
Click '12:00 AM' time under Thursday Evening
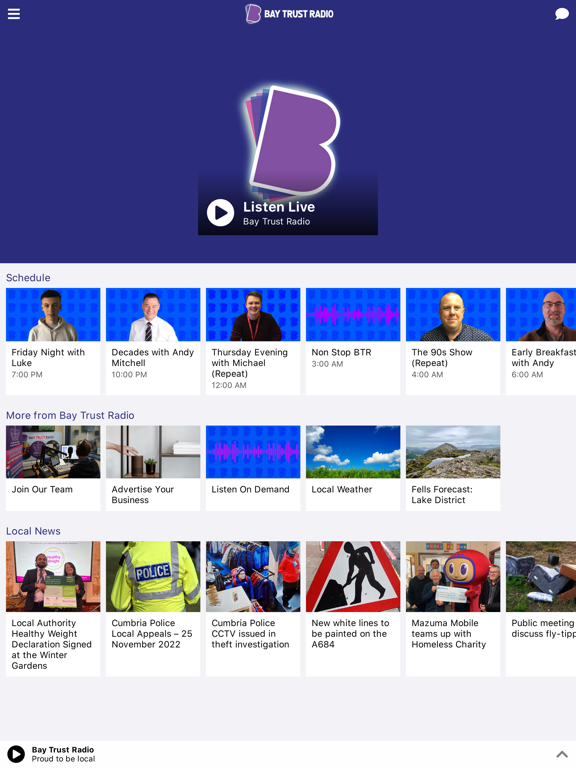[229, 385]
